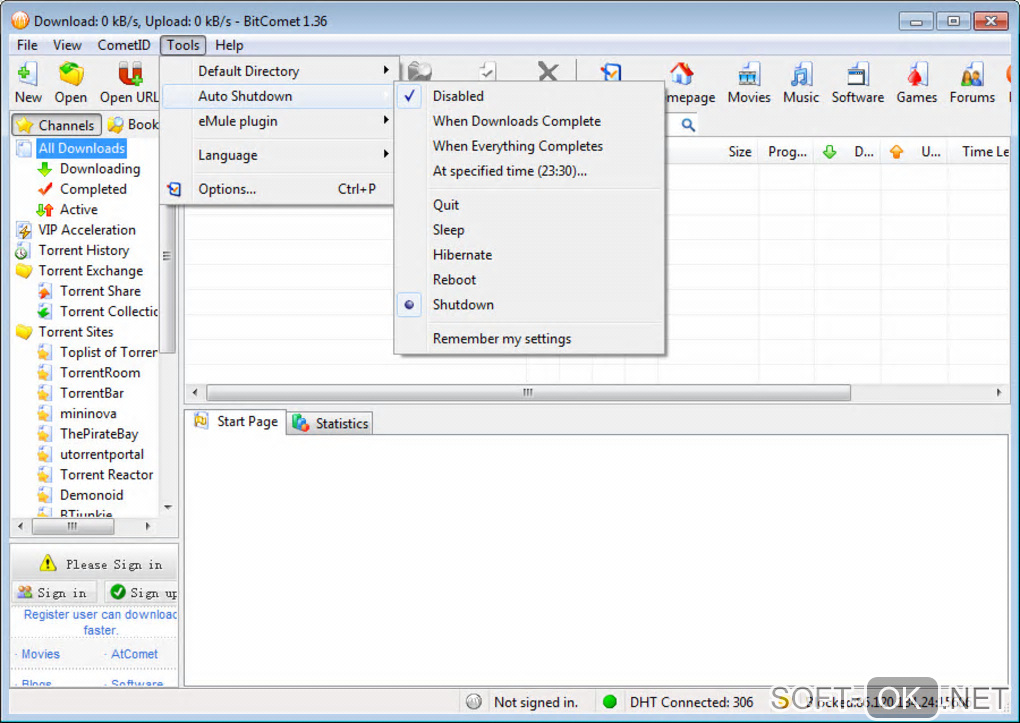Select ThePirateBay in Torrent Sites

[99, 434]
